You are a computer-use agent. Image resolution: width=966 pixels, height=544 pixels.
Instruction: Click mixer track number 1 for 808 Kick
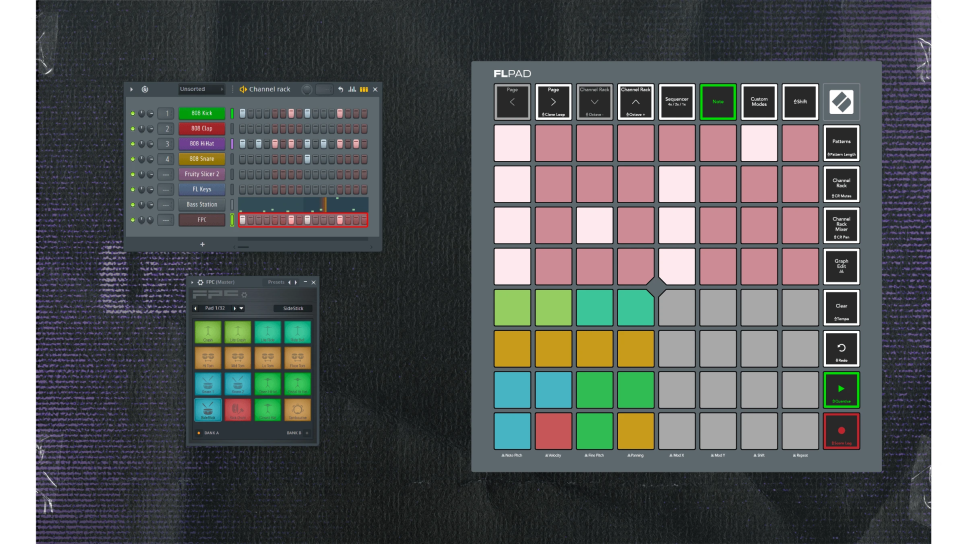coord(166,113)
